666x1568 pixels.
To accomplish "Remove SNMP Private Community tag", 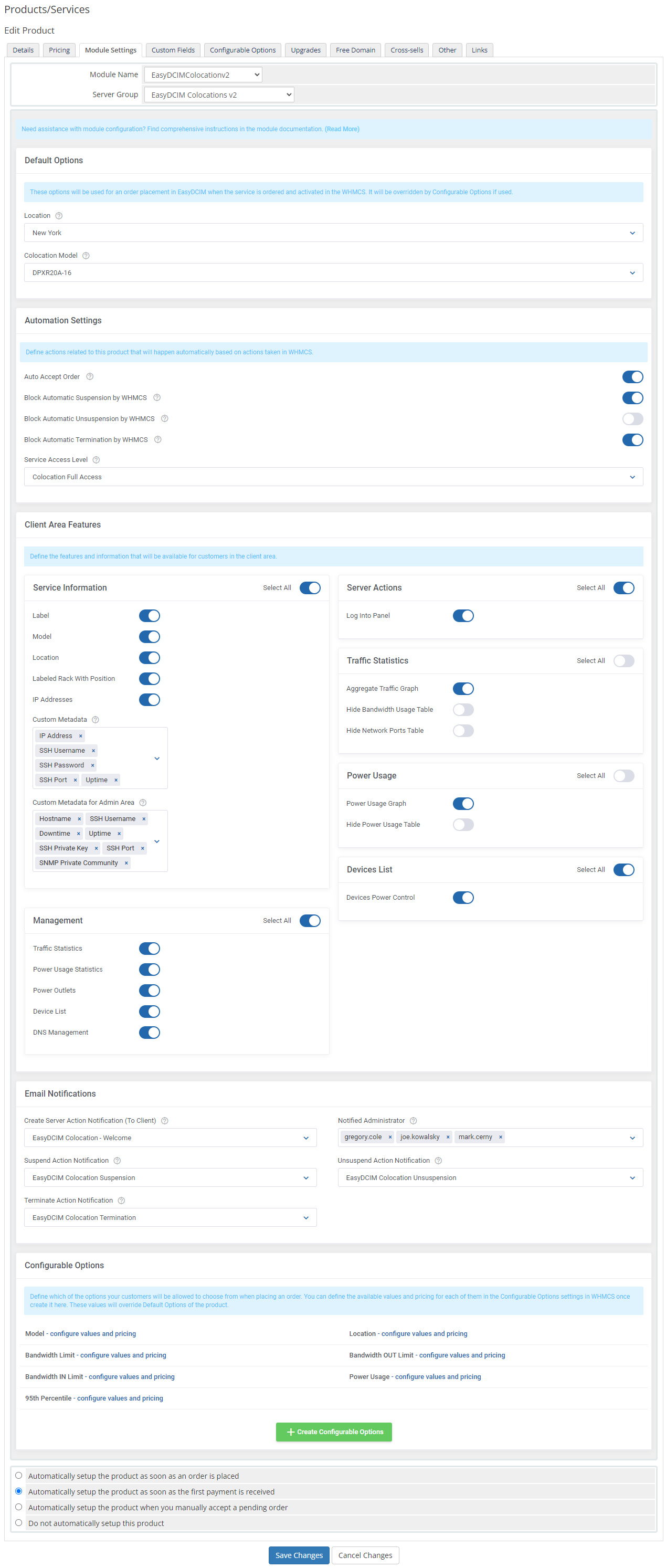I will (x=126, y=862).
